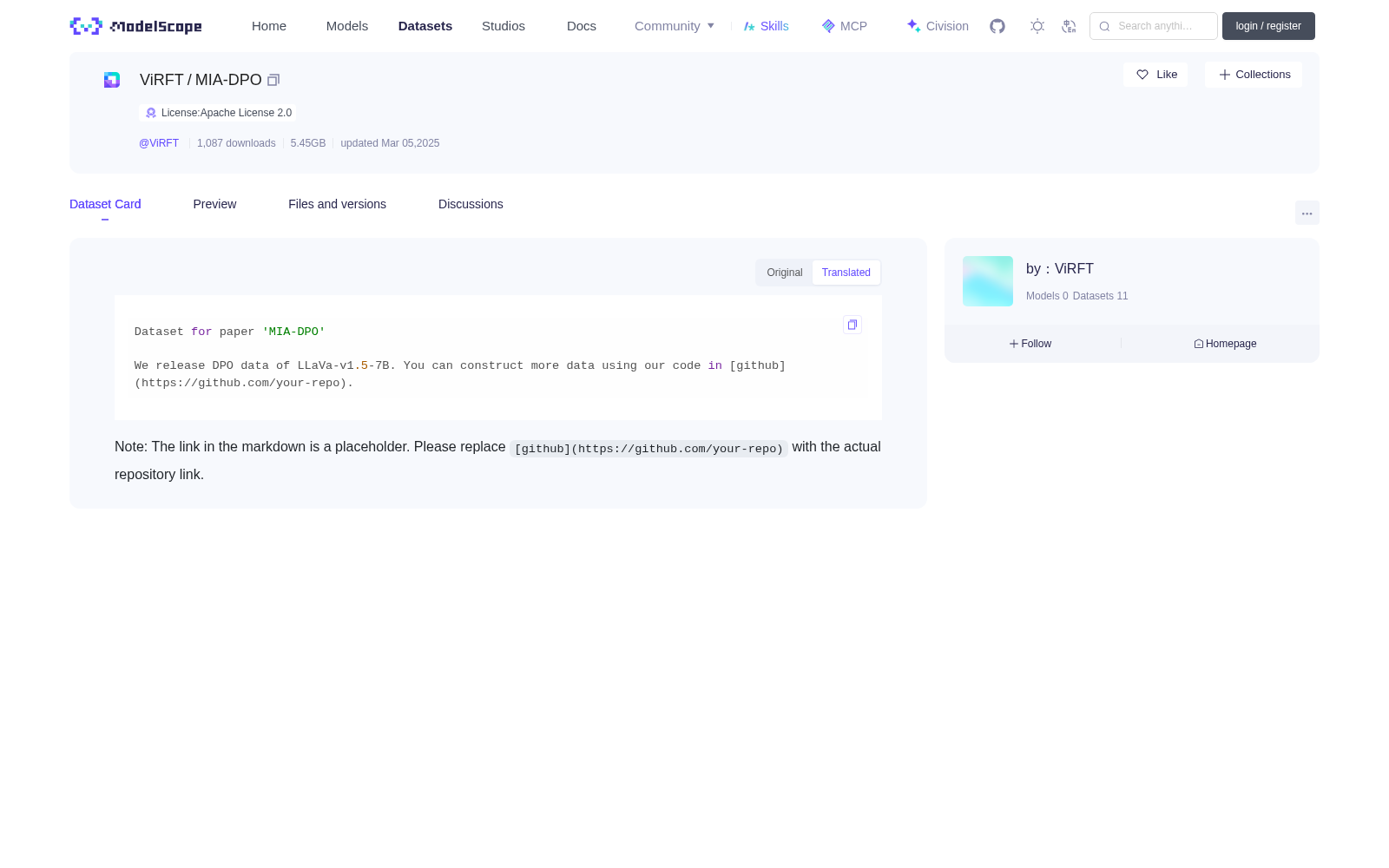Open the three-dots more options menu
The height and width of the screenshot is (868, 1389).
click(x=1307, y=213)
